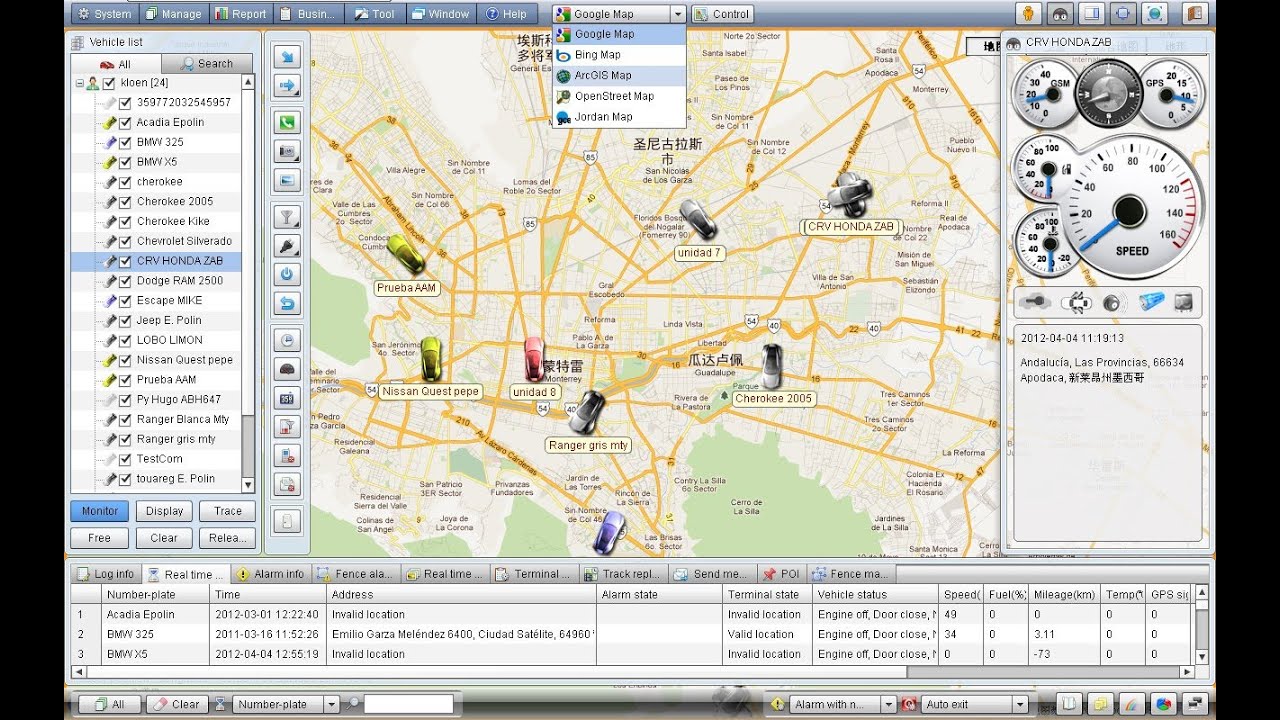The image size is (1280, 720).
Task: Toggle the TestCom checkbox
Action: tap(125, 459)
